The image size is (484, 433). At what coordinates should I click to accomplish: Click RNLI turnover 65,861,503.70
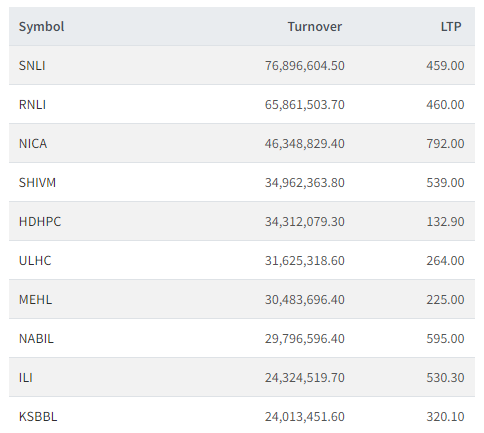[x=305, y=105]
